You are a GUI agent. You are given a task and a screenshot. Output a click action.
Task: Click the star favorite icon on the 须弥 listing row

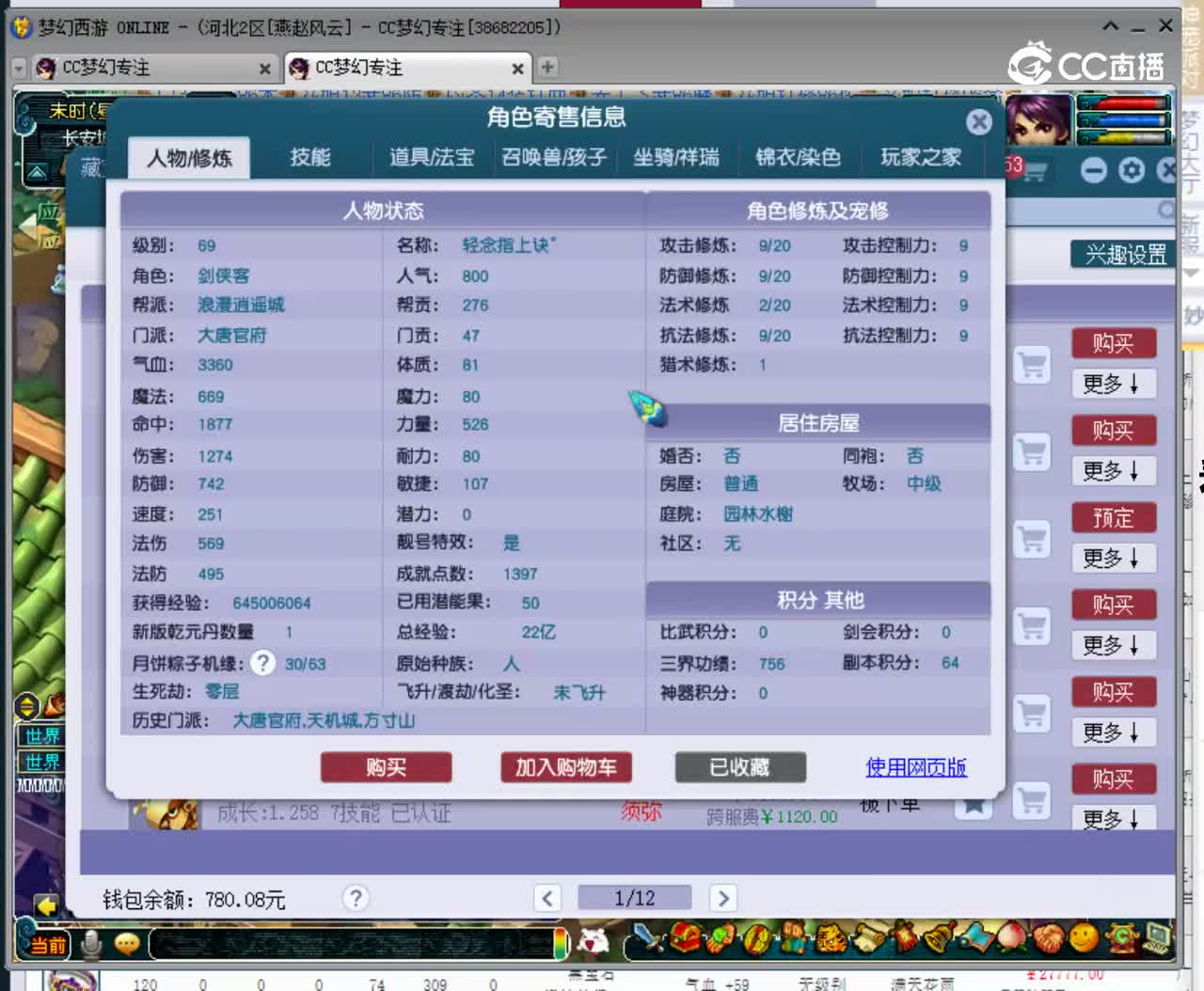tap(974, 807)
